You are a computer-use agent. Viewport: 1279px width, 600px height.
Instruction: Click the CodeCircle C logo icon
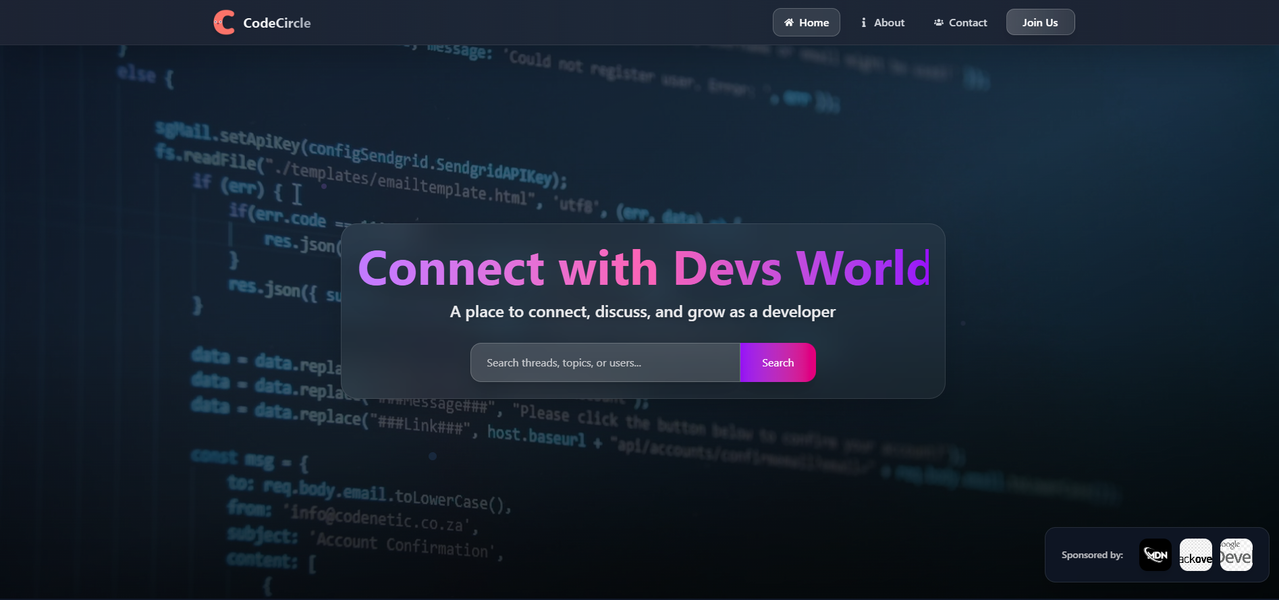click(x=224, y=22)
